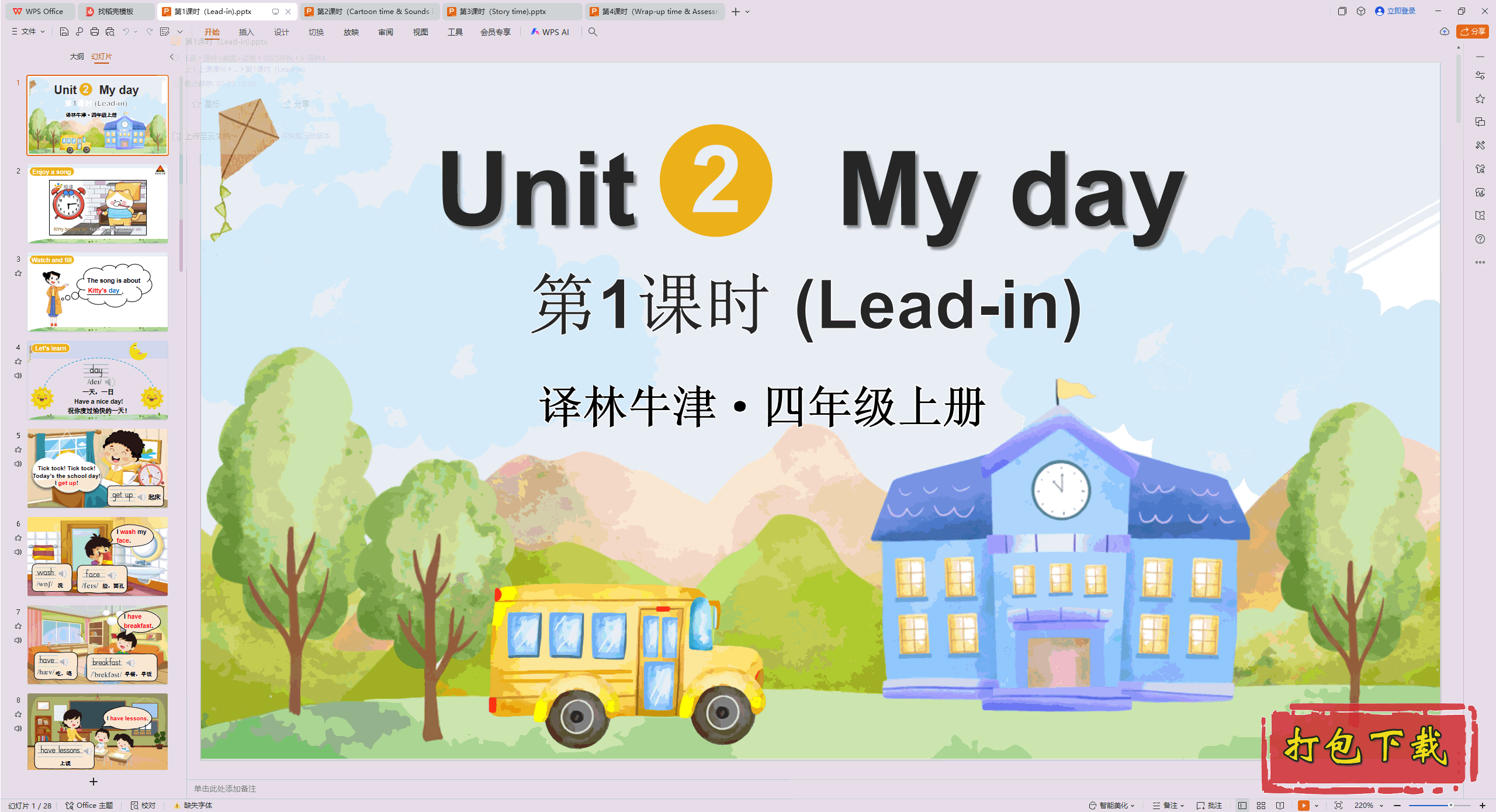This screenshot has height=812, width=1496.
Task: Open the Help icon in the right sidebar
Action: (x=1480, y=239)
